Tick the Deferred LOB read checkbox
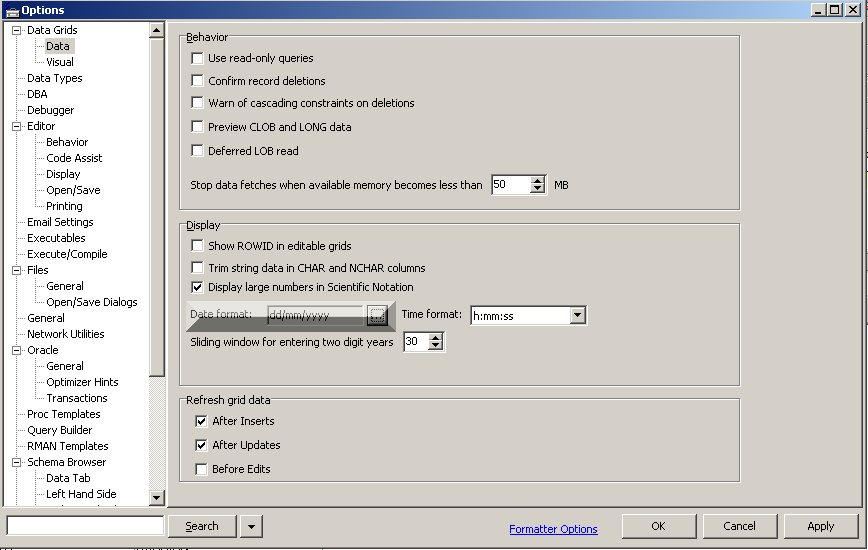The width and height of the screenshot is (868, 550). (x=197, y=151)
